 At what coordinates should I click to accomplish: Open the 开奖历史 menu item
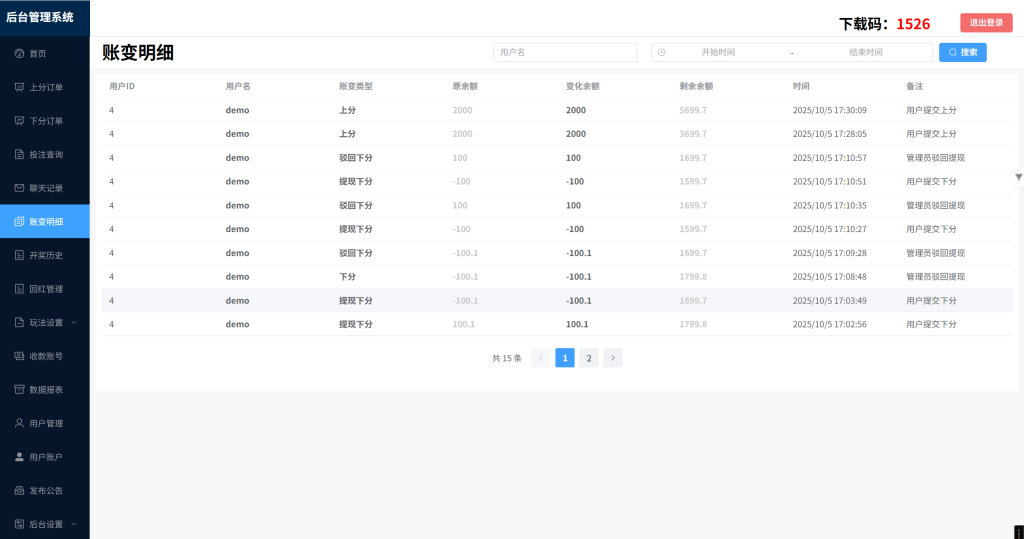point(45,255)
